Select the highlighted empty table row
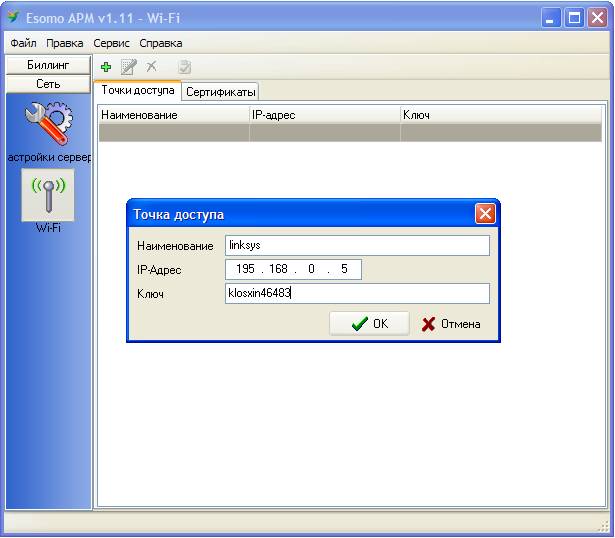 350,133
